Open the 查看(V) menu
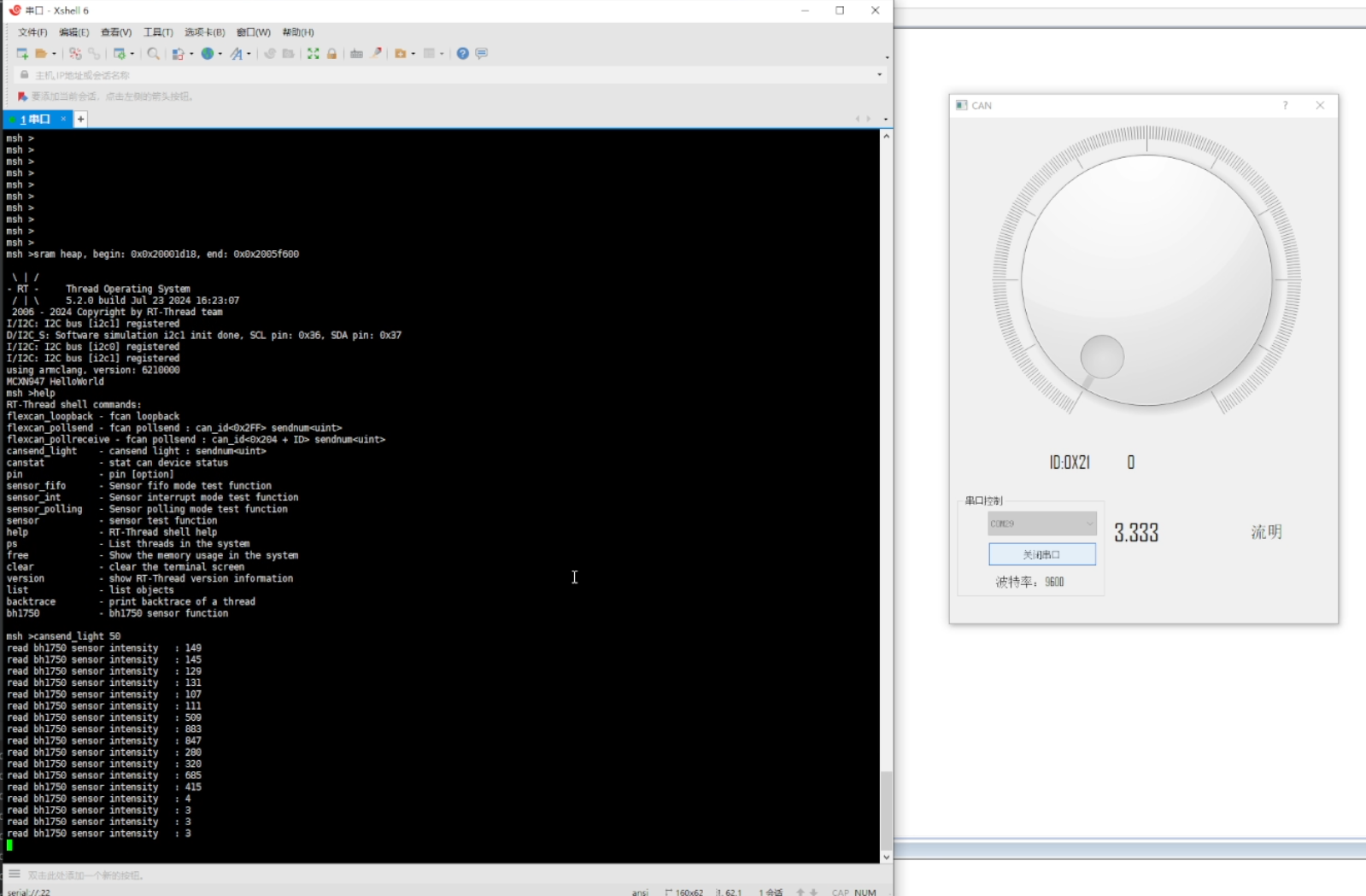The width and height of the screenshot is (1366, 896). tap(116, 32)
